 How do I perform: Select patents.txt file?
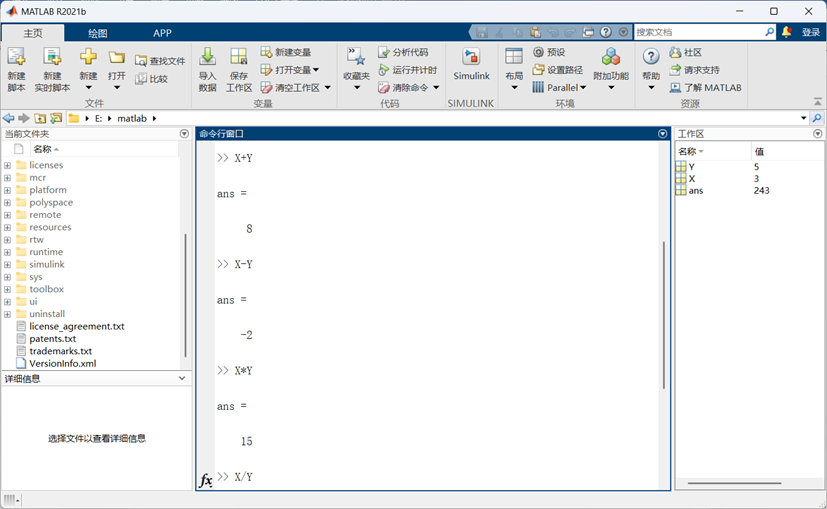52,339
